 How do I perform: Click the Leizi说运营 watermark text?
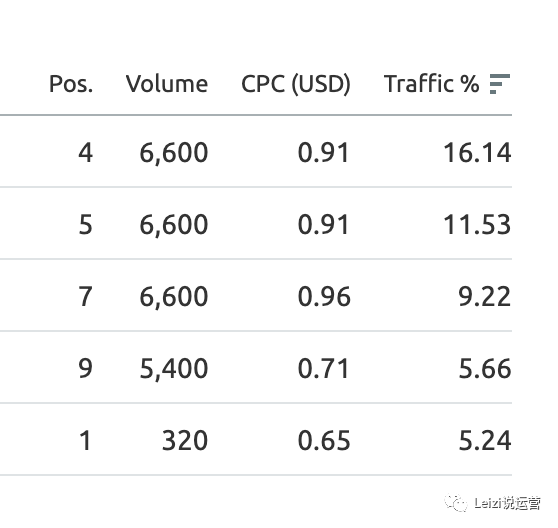[x=507, y=503]
